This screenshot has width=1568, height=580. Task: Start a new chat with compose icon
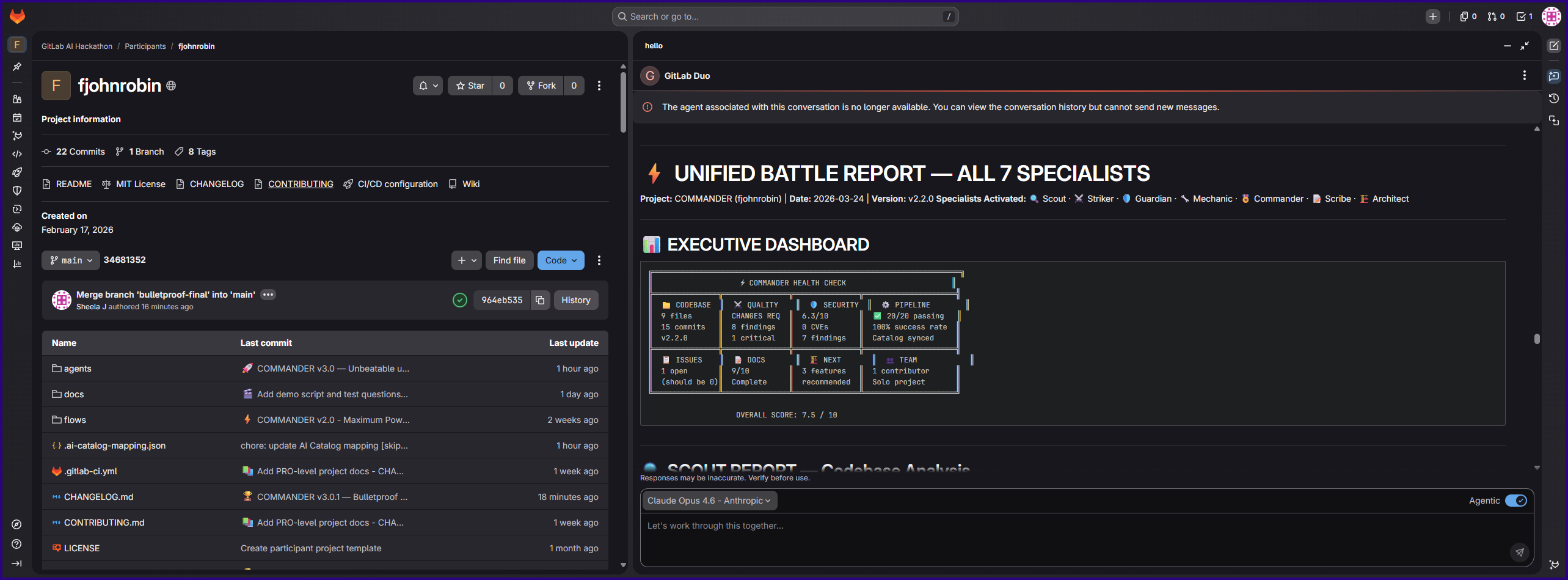coord(1554,46)
